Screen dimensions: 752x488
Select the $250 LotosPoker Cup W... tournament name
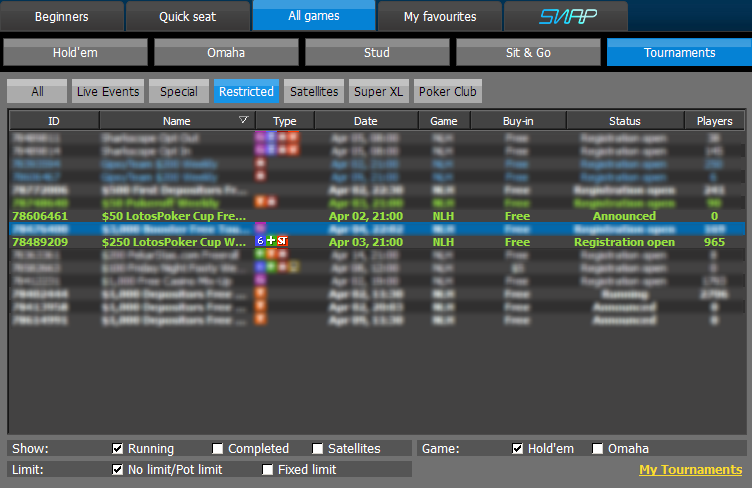[x=174, y=242]
